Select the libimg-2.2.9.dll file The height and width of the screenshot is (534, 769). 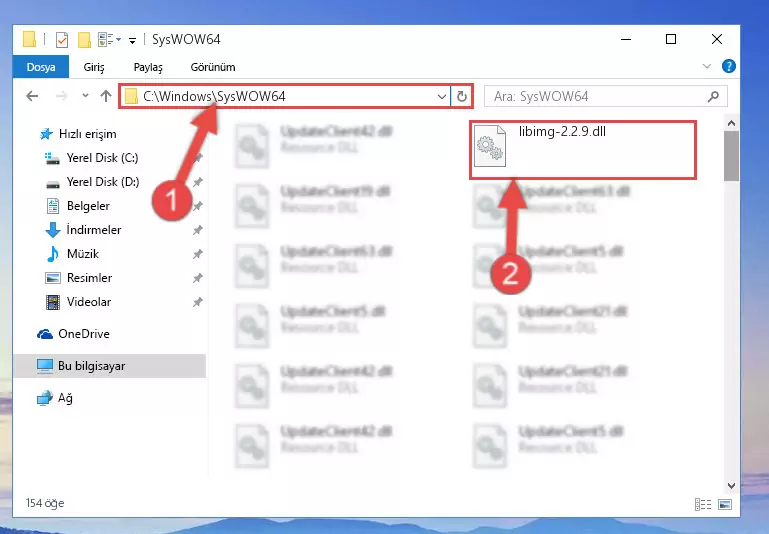[583, 150]
